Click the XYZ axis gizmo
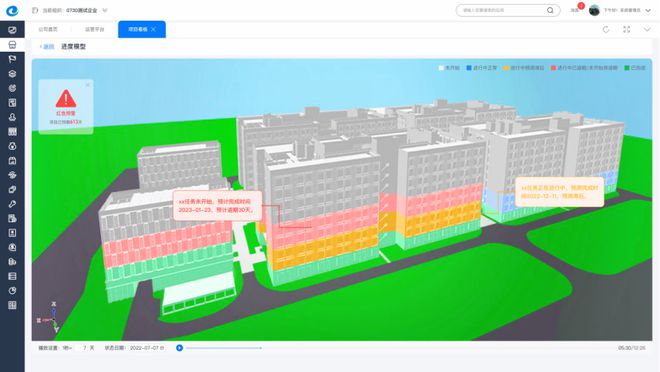The height and width of the screenshot is (372, 660). tap(50, 318)
